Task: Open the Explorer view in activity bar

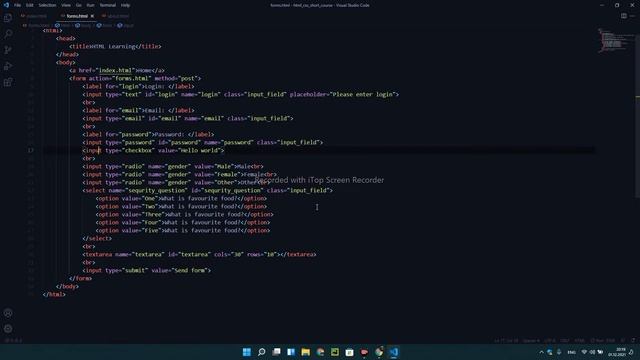Action: 8,18
